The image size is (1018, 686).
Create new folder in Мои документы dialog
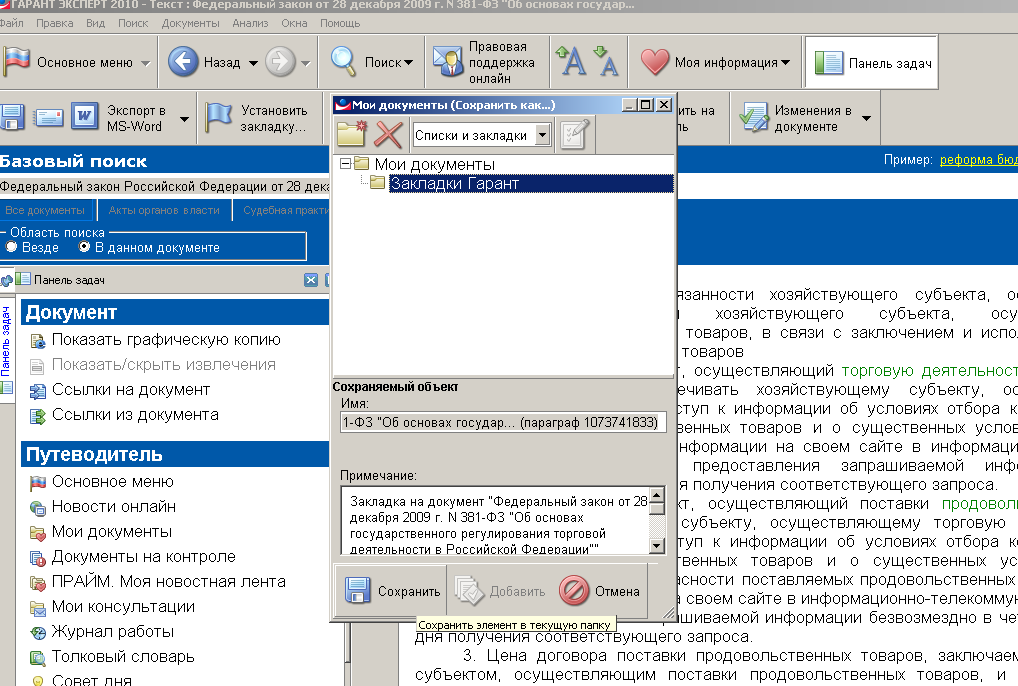click(352, 134)
